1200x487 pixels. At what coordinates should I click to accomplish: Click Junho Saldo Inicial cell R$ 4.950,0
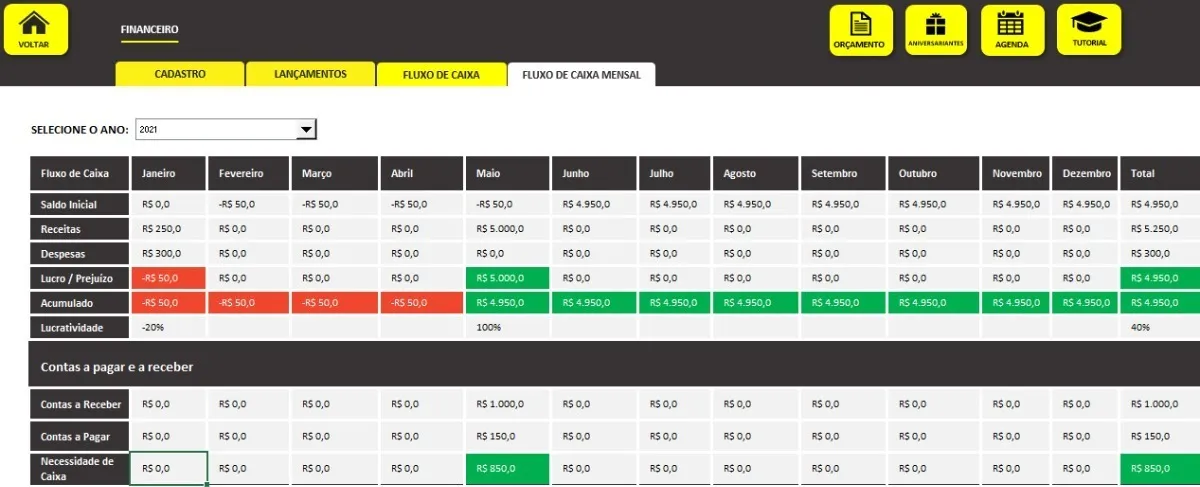594,204
